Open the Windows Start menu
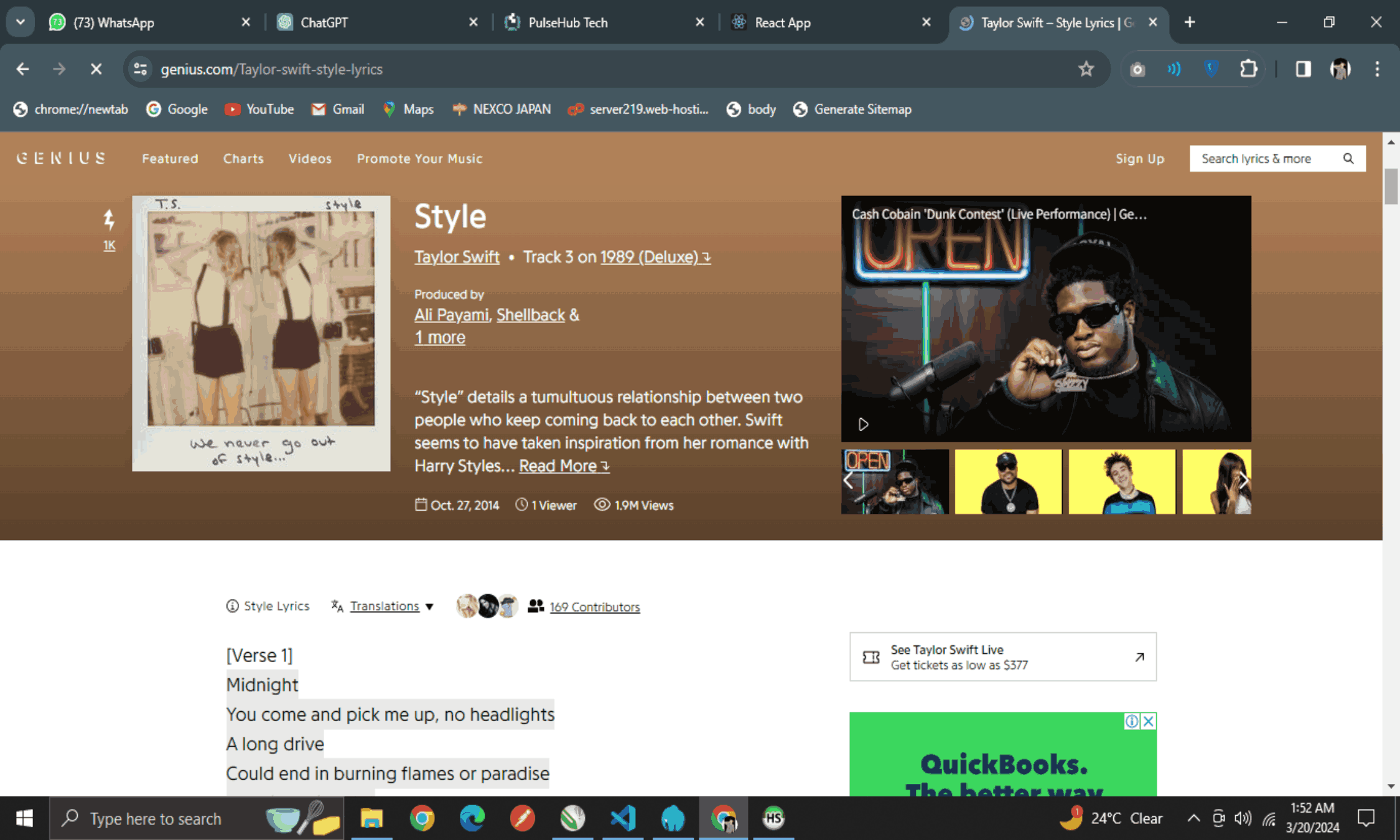The height and width of the screenshot is (840, 1400). [x=24, y=818]
